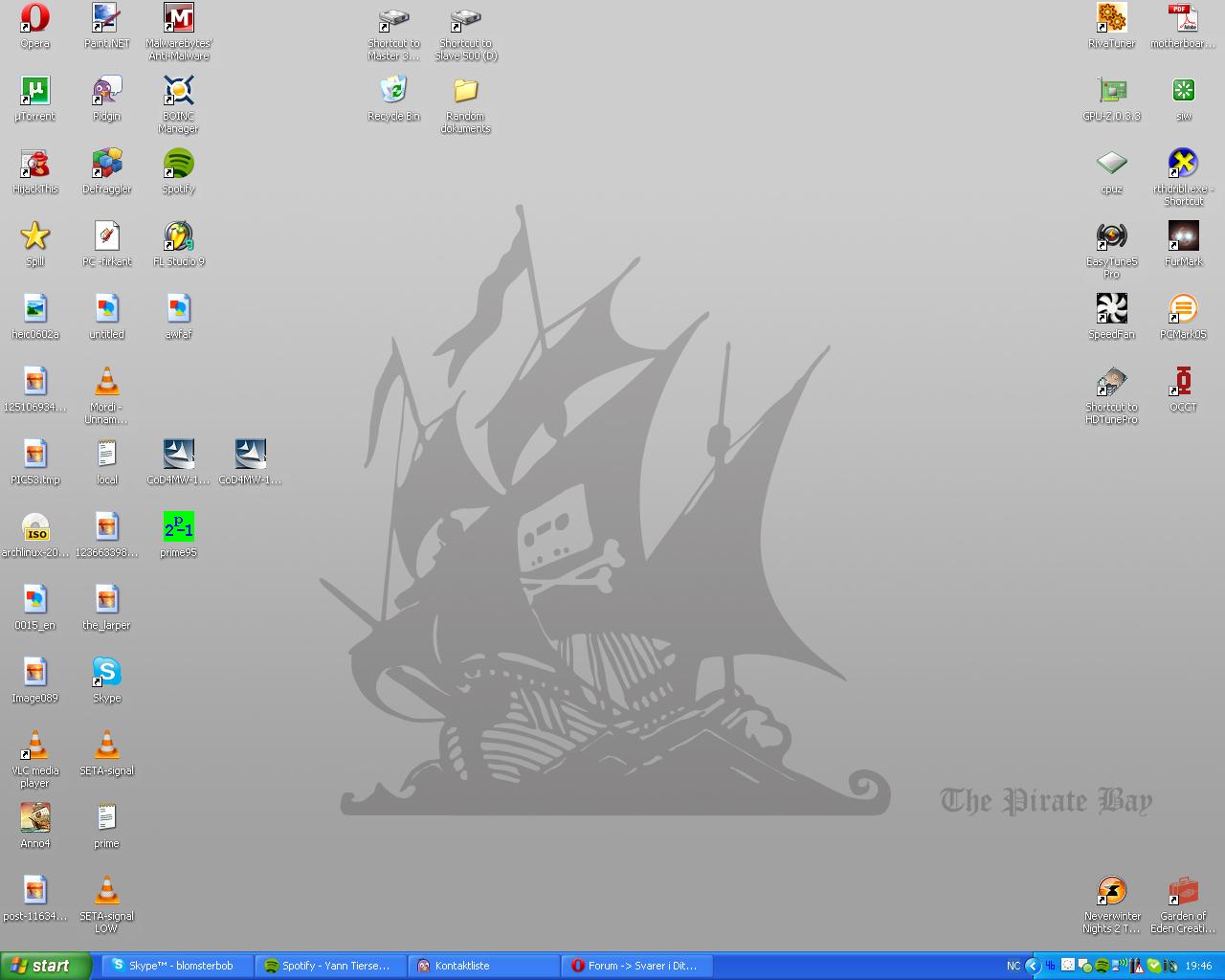1225x980 pixels.
Task: Open the Windows start menu
Action: 46,966
